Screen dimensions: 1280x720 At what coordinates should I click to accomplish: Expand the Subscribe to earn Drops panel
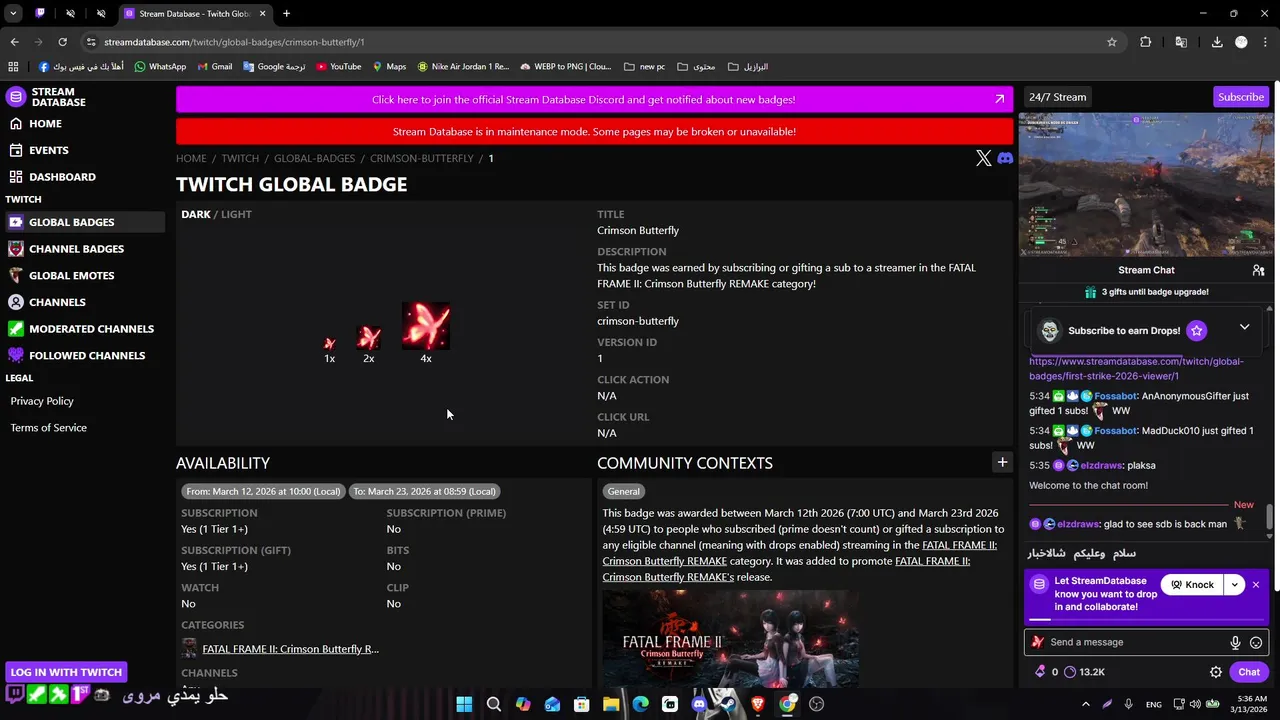1244,327
